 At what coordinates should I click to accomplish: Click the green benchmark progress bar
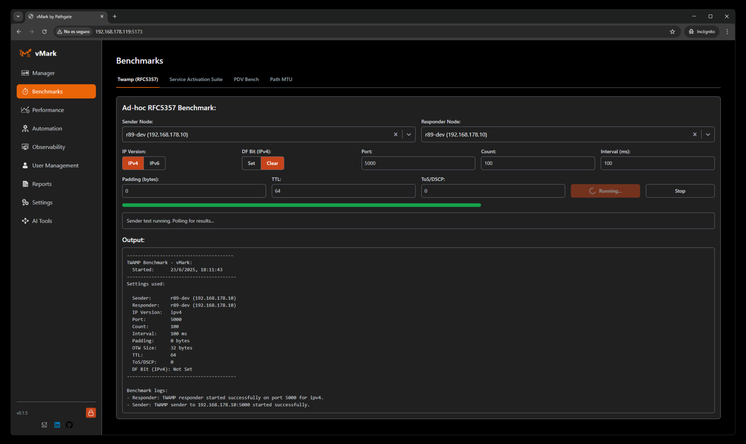[x=301, y=205]
